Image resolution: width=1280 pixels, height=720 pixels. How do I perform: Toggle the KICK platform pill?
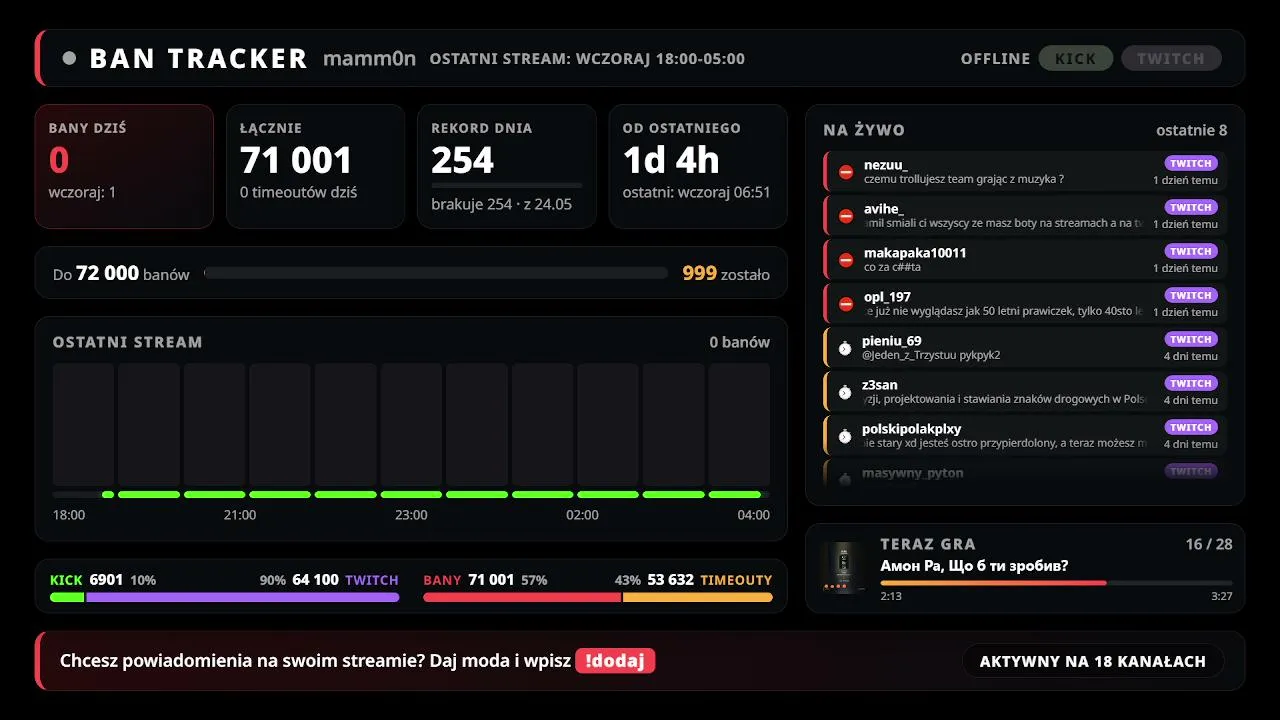1076,58
